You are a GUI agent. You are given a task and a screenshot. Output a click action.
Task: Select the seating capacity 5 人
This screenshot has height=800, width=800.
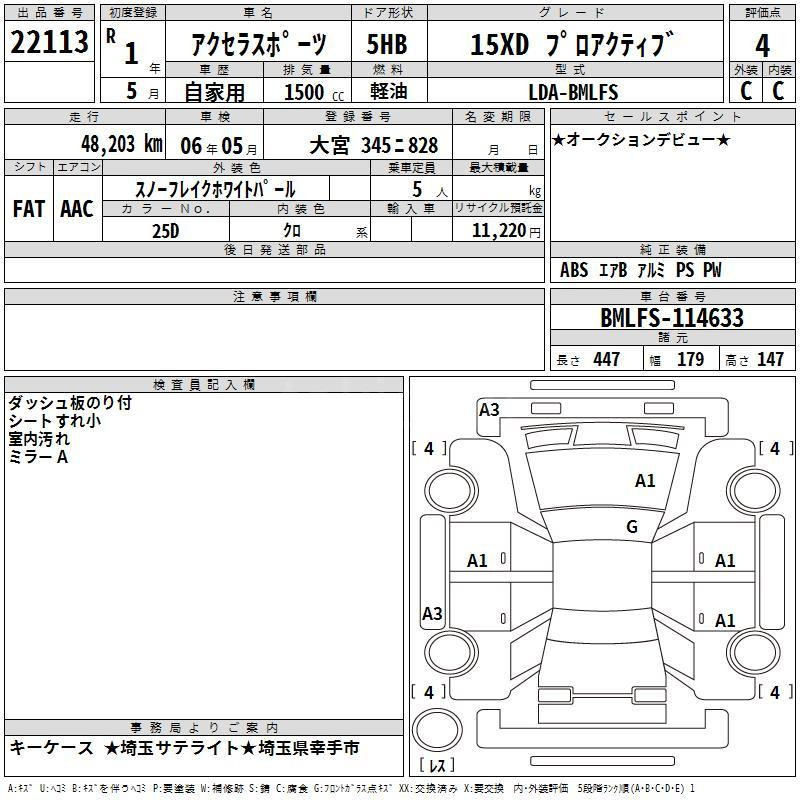[430, 190]
